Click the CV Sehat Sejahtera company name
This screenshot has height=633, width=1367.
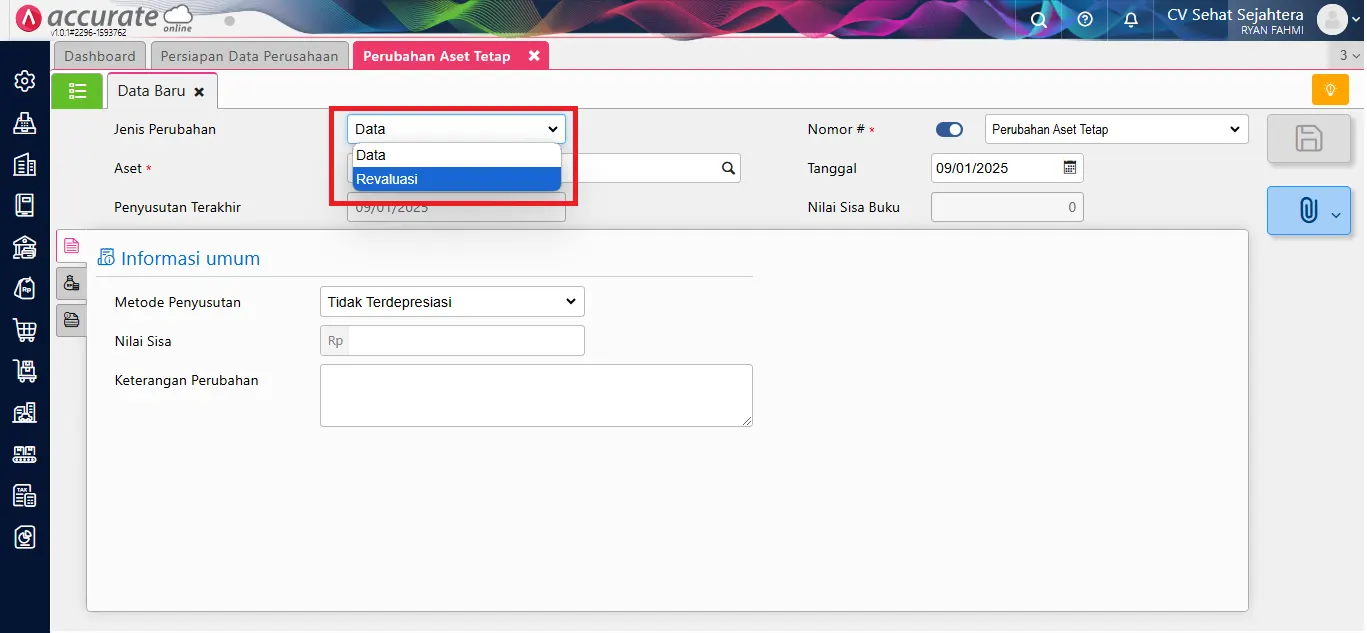coord(1235,14)
